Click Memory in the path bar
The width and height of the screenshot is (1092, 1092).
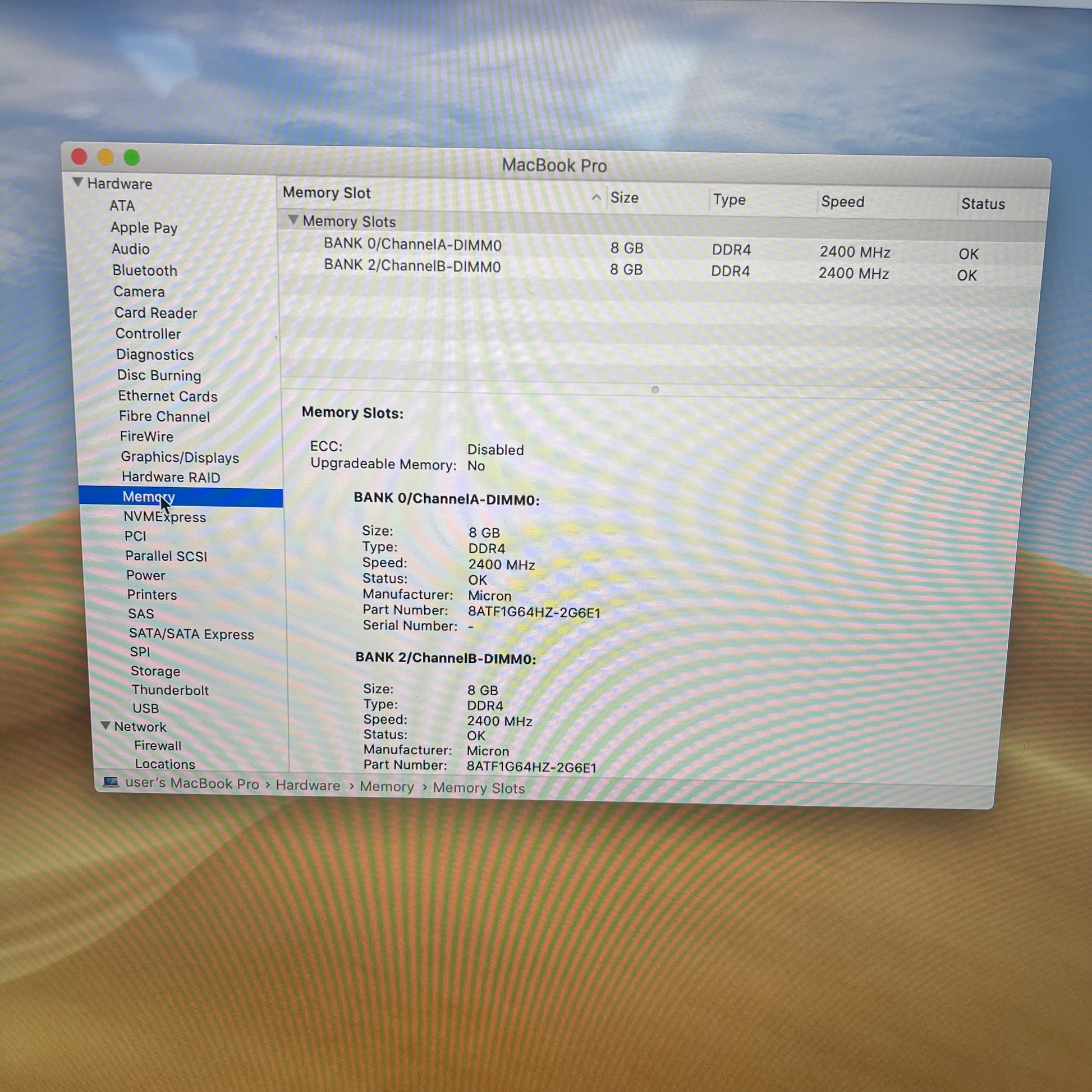(387, 787)
